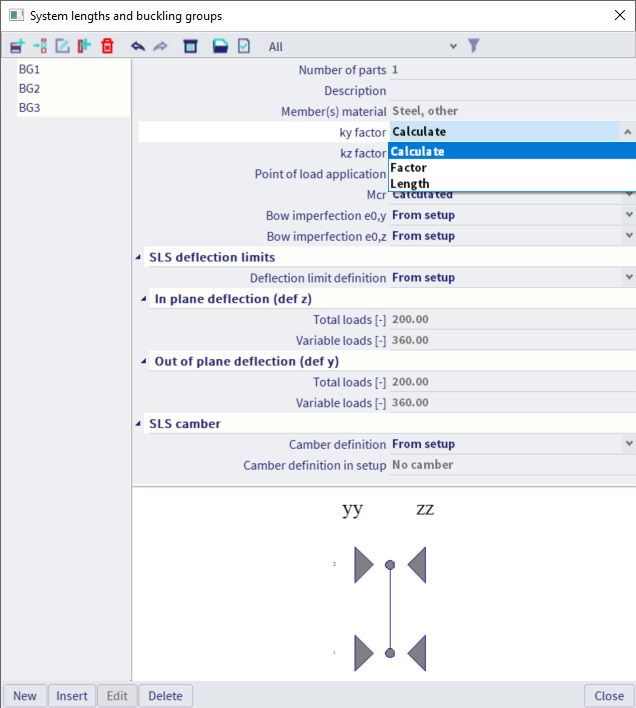Click the new buckling group icon
This screenshot has height=708, width=636.
[17, 46]
